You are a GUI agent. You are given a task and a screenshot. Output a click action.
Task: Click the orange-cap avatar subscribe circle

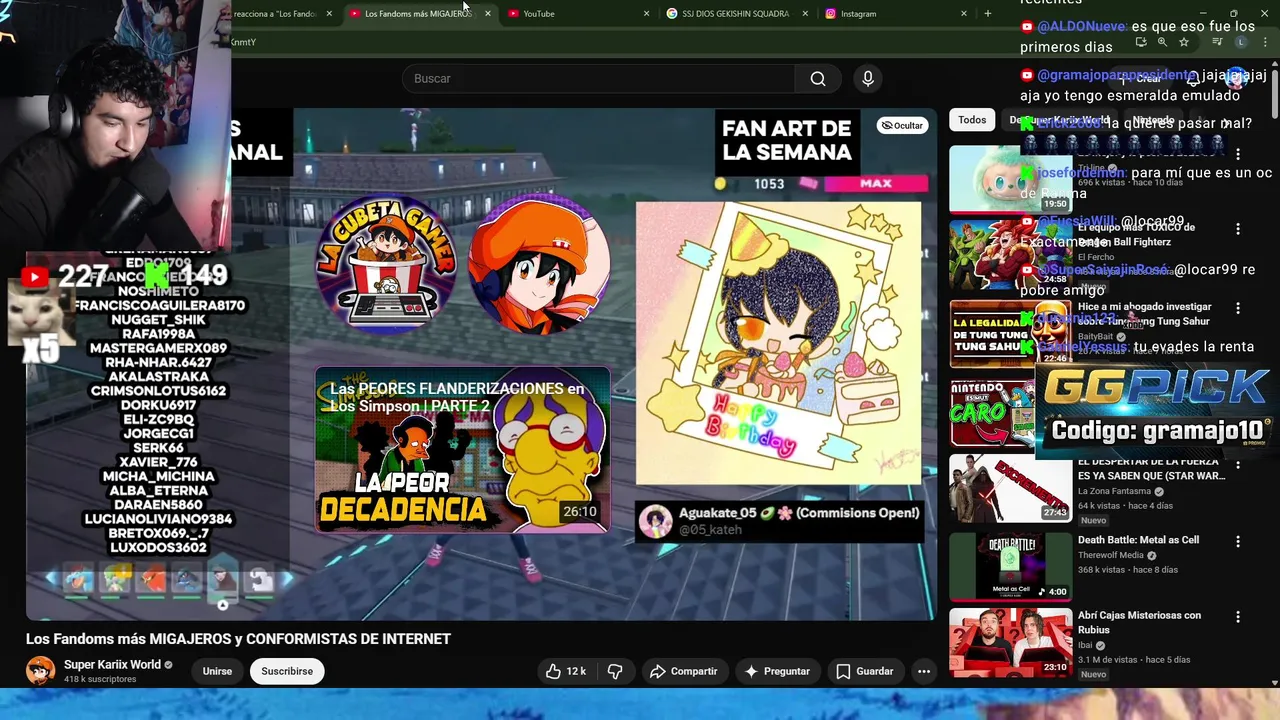(x=540, y=265)
